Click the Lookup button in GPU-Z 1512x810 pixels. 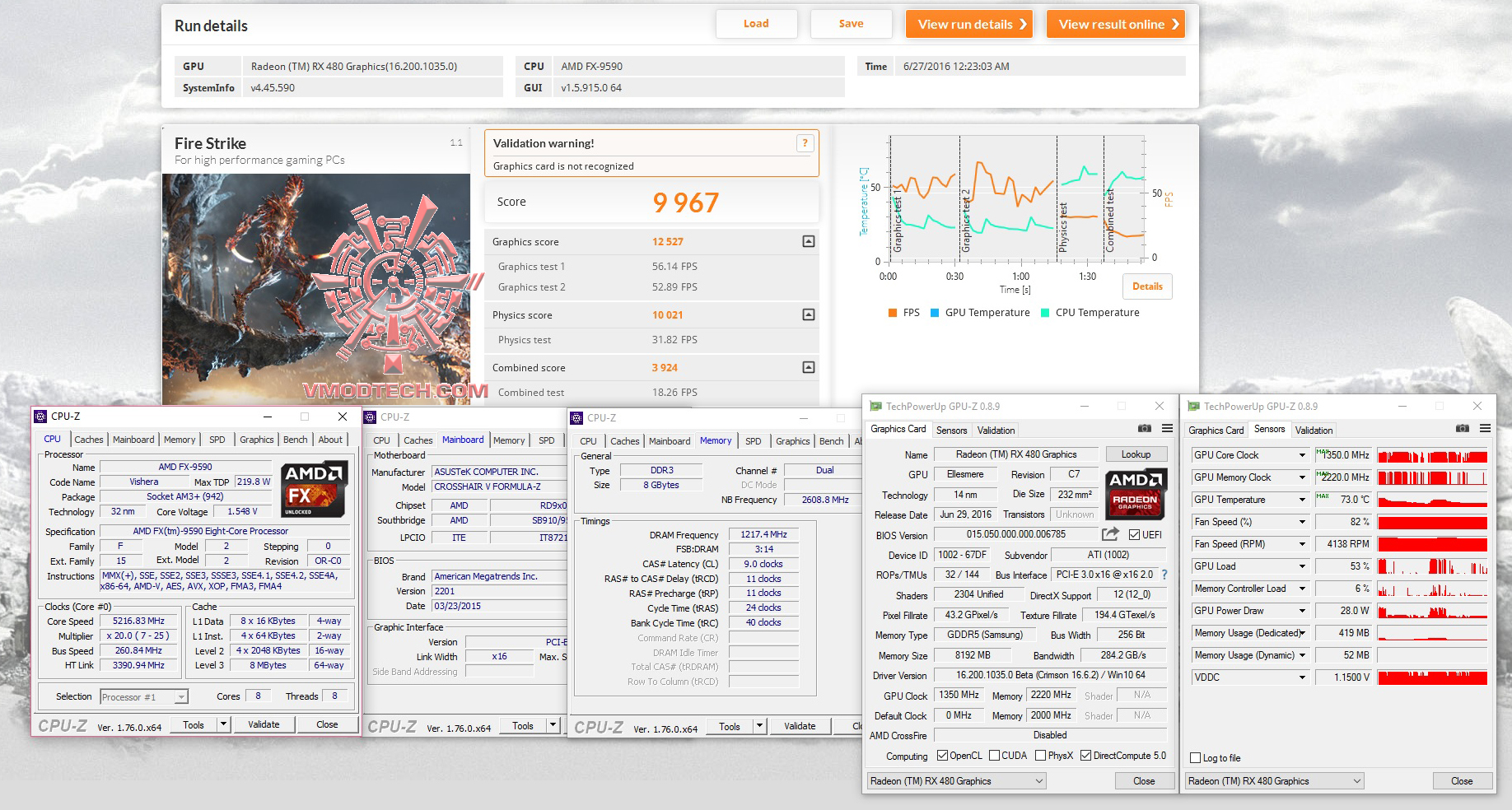1136,454
